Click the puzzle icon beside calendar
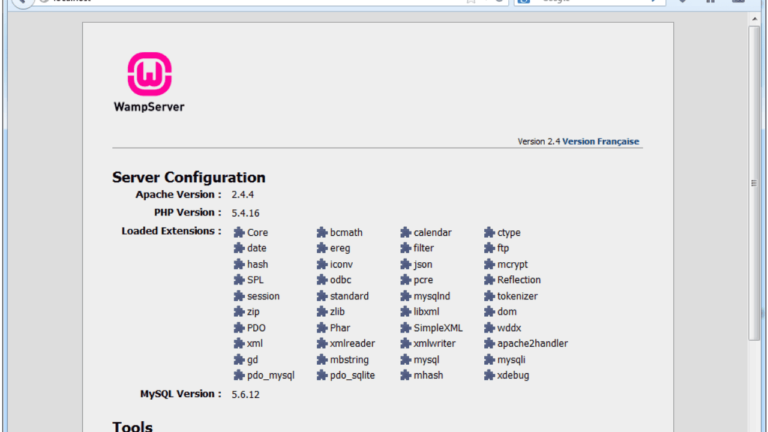Image resolution: width=768 pixels, height=432 pixels. point(406,232)
